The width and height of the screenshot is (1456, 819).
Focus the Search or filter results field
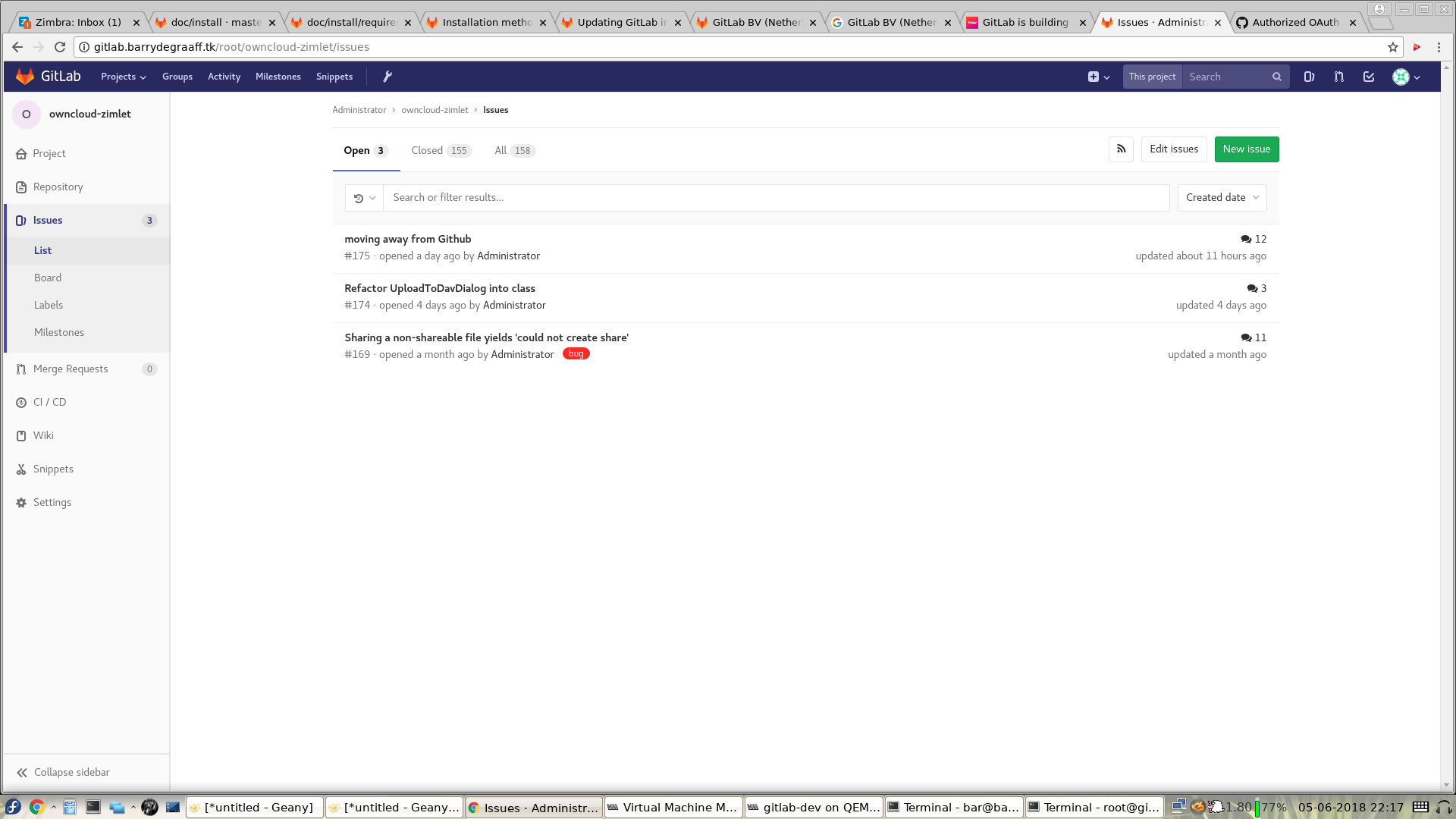point(773,198)
